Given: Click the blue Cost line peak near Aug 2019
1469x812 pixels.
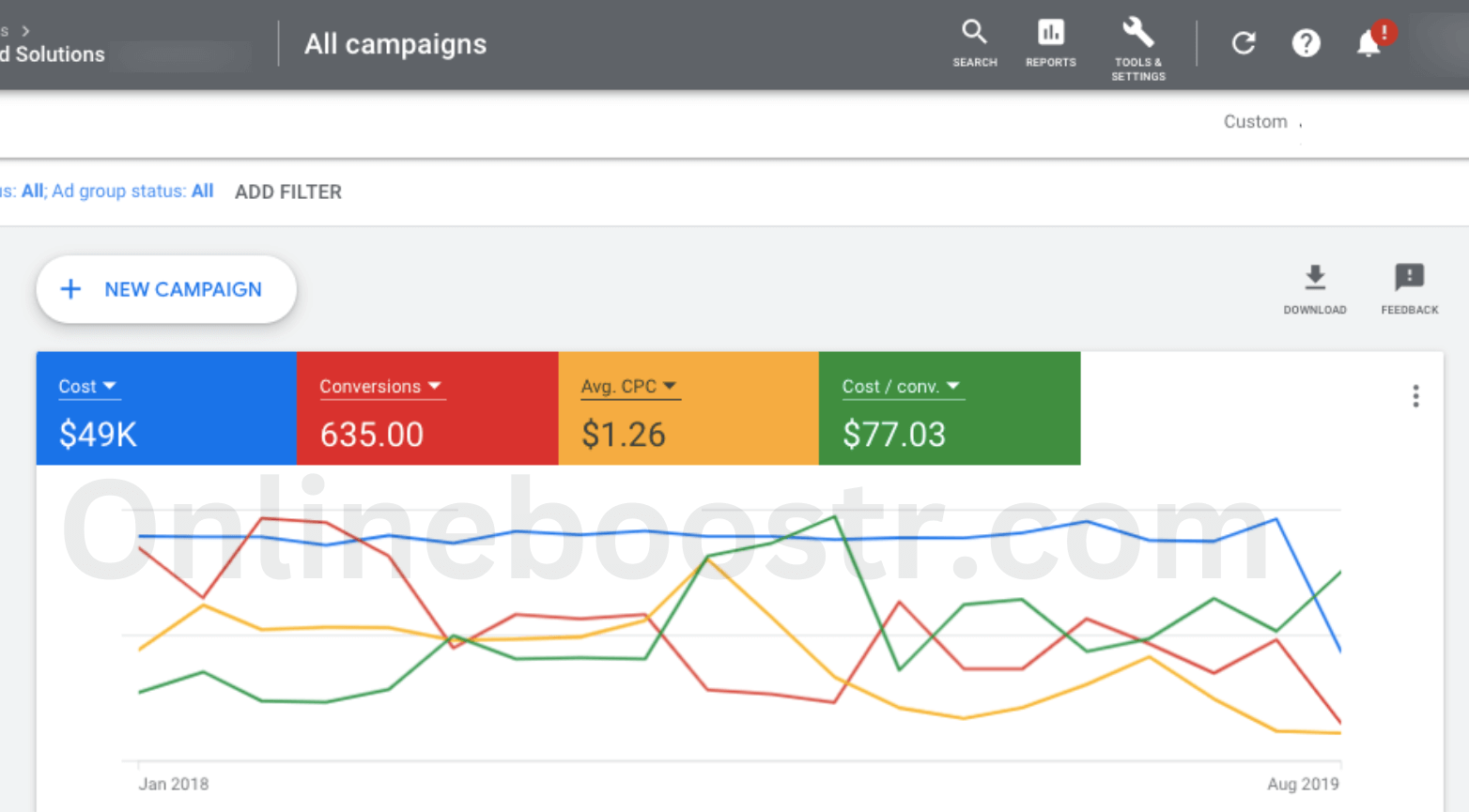Looking at the screenshot, I should (x=1276, y=519).
